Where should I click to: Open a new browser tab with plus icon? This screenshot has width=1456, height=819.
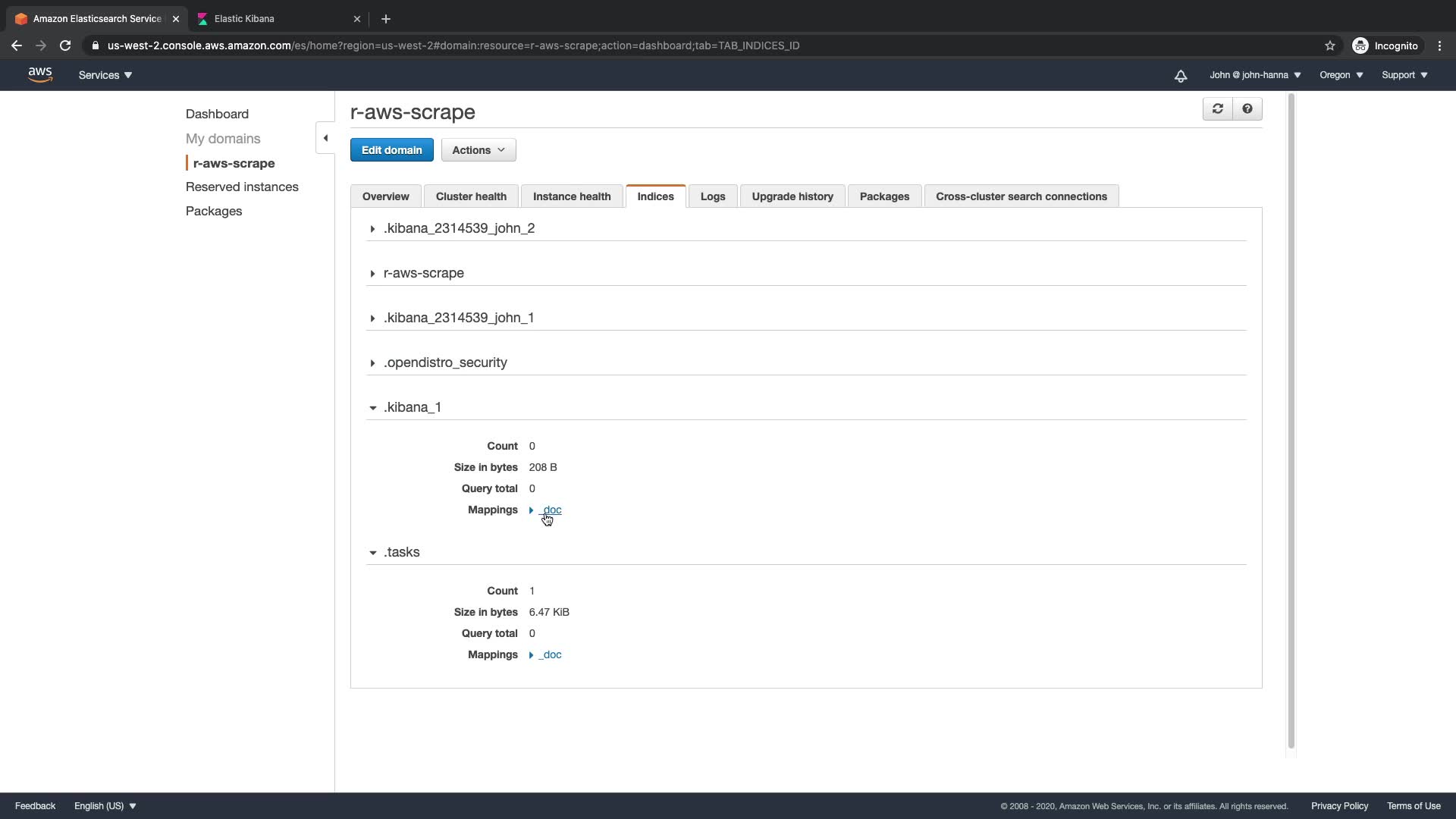[385, 19]
